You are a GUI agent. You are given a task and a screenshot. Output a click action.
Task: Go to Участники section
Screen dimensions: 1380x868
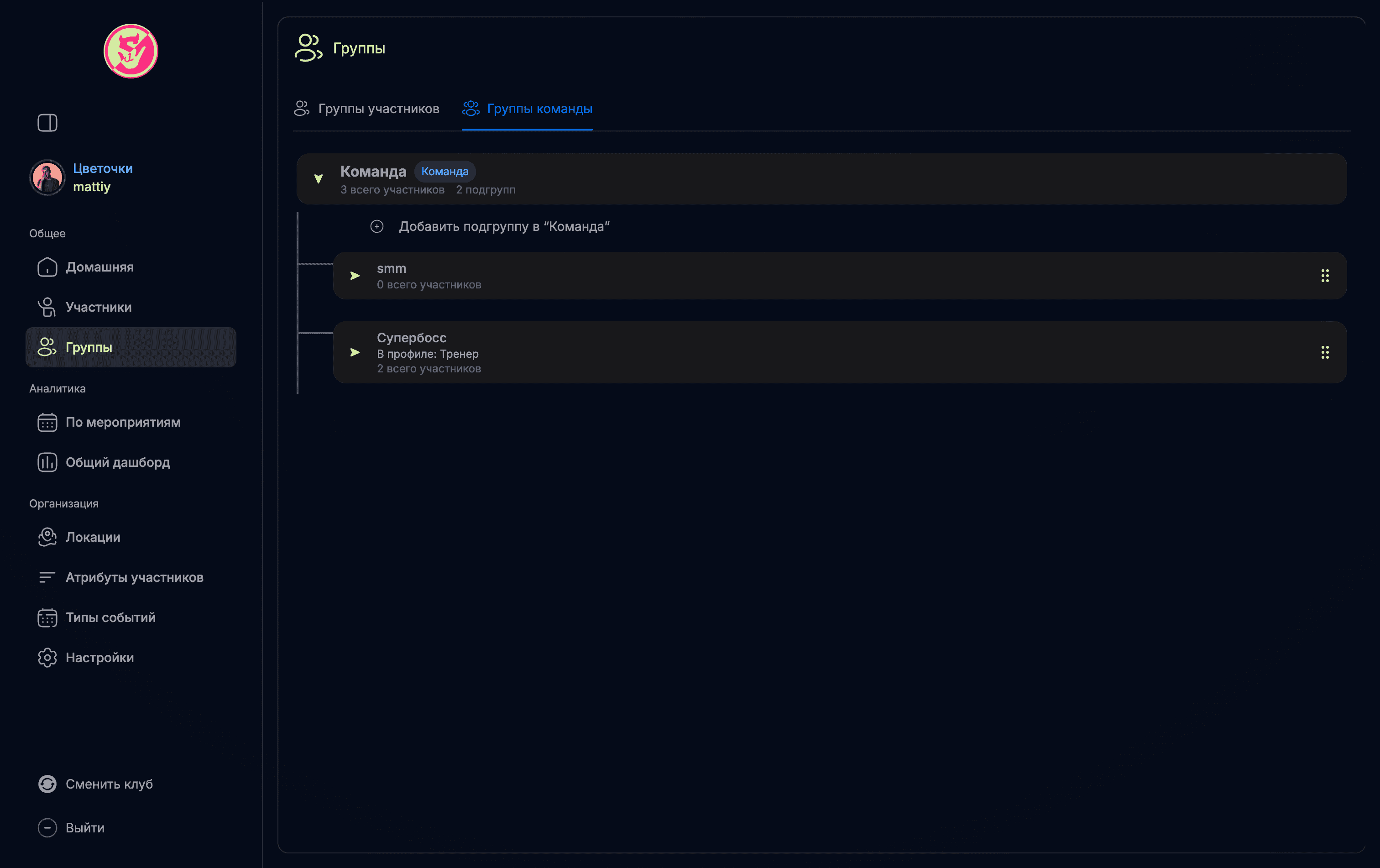98,307
